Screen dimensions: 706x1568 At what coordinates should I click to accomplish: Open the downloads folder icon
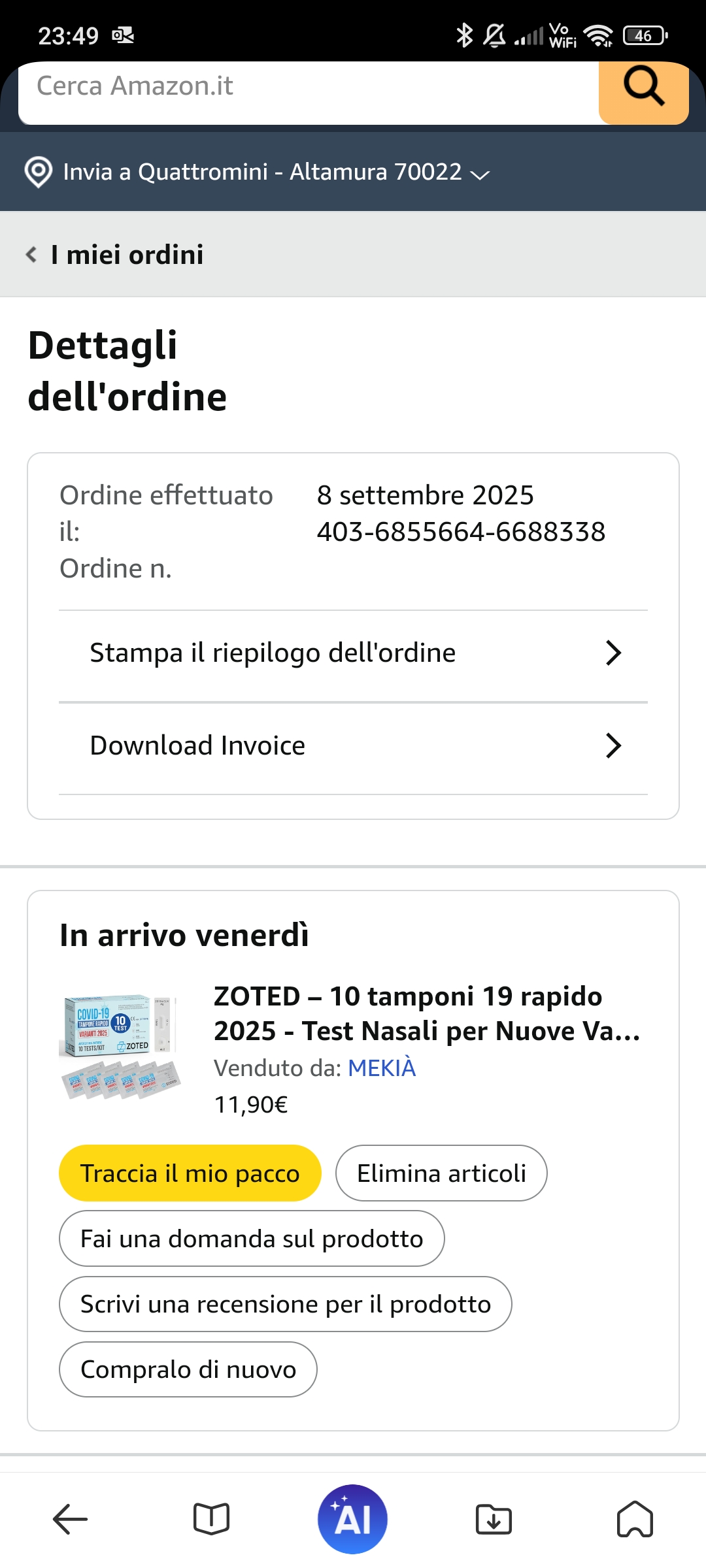coord(494,1518)
